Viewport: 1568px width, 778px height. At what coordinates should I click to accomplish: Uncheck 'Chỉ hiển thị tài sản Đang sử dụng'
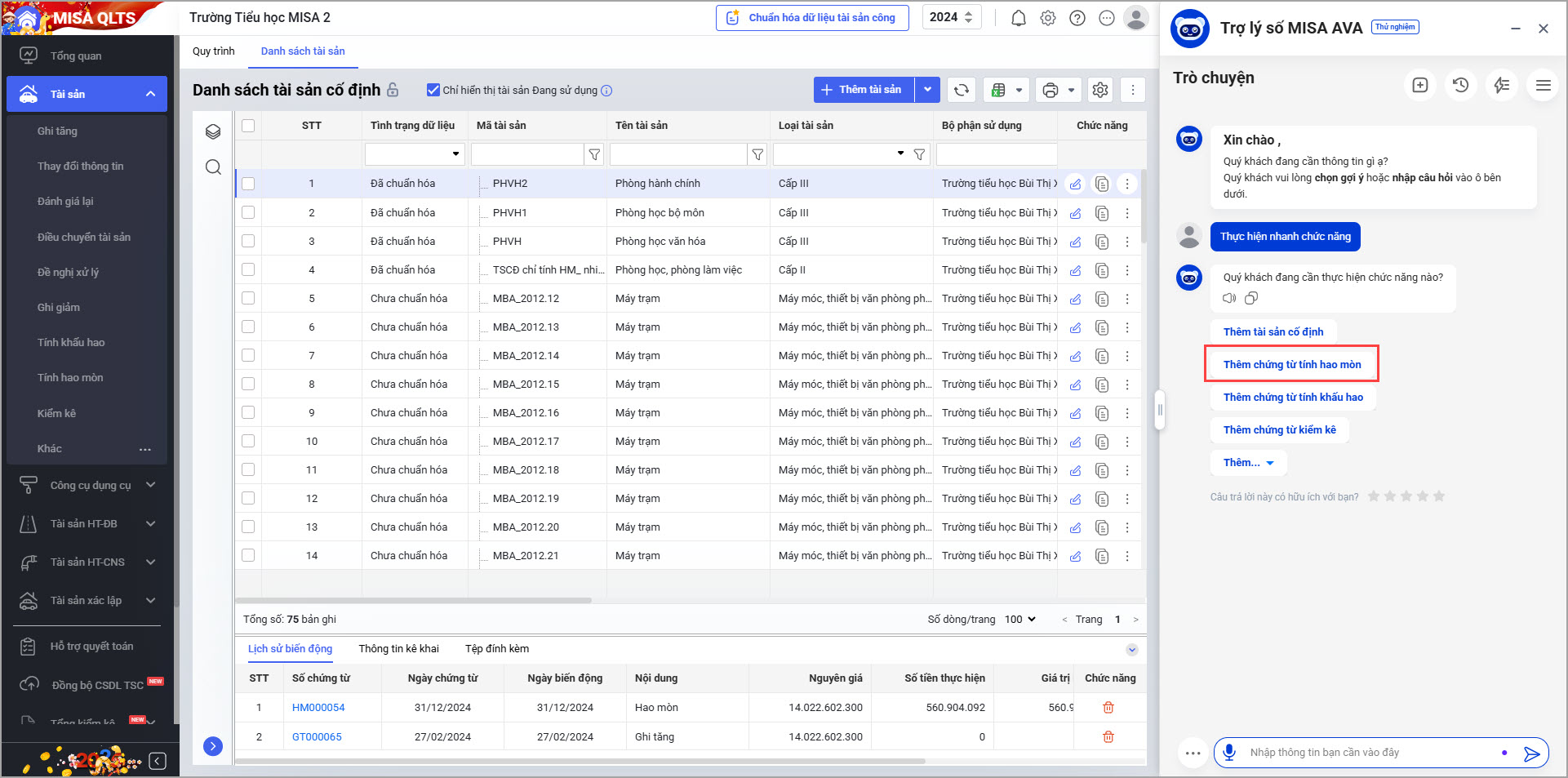[433, 90]
